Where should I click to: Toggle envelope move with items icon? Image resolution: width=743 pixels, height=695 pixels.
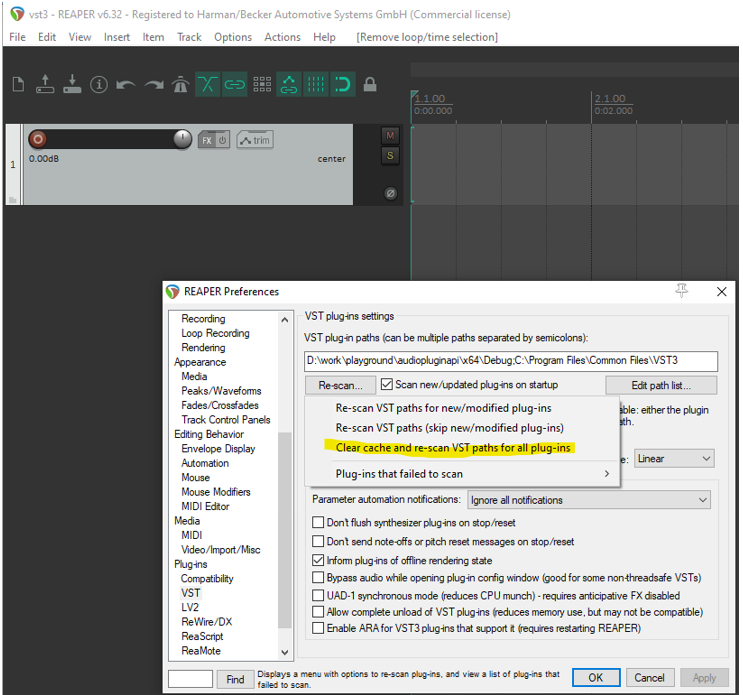(289, 84)
